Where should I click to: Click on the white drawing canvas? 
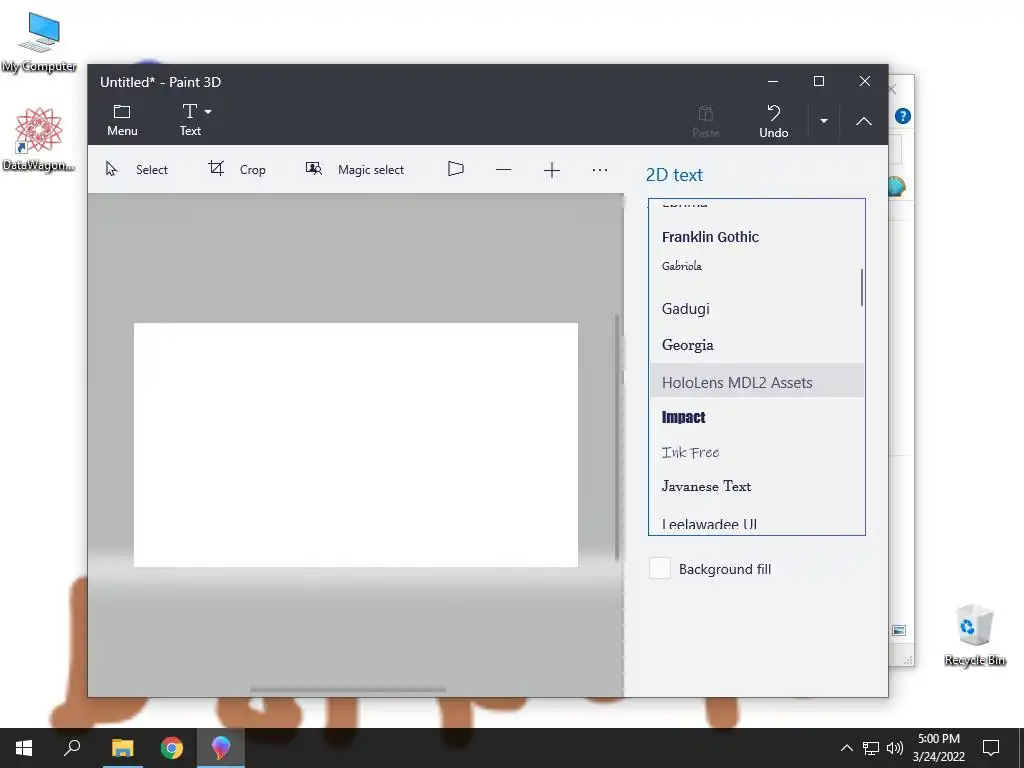(356, 445)
